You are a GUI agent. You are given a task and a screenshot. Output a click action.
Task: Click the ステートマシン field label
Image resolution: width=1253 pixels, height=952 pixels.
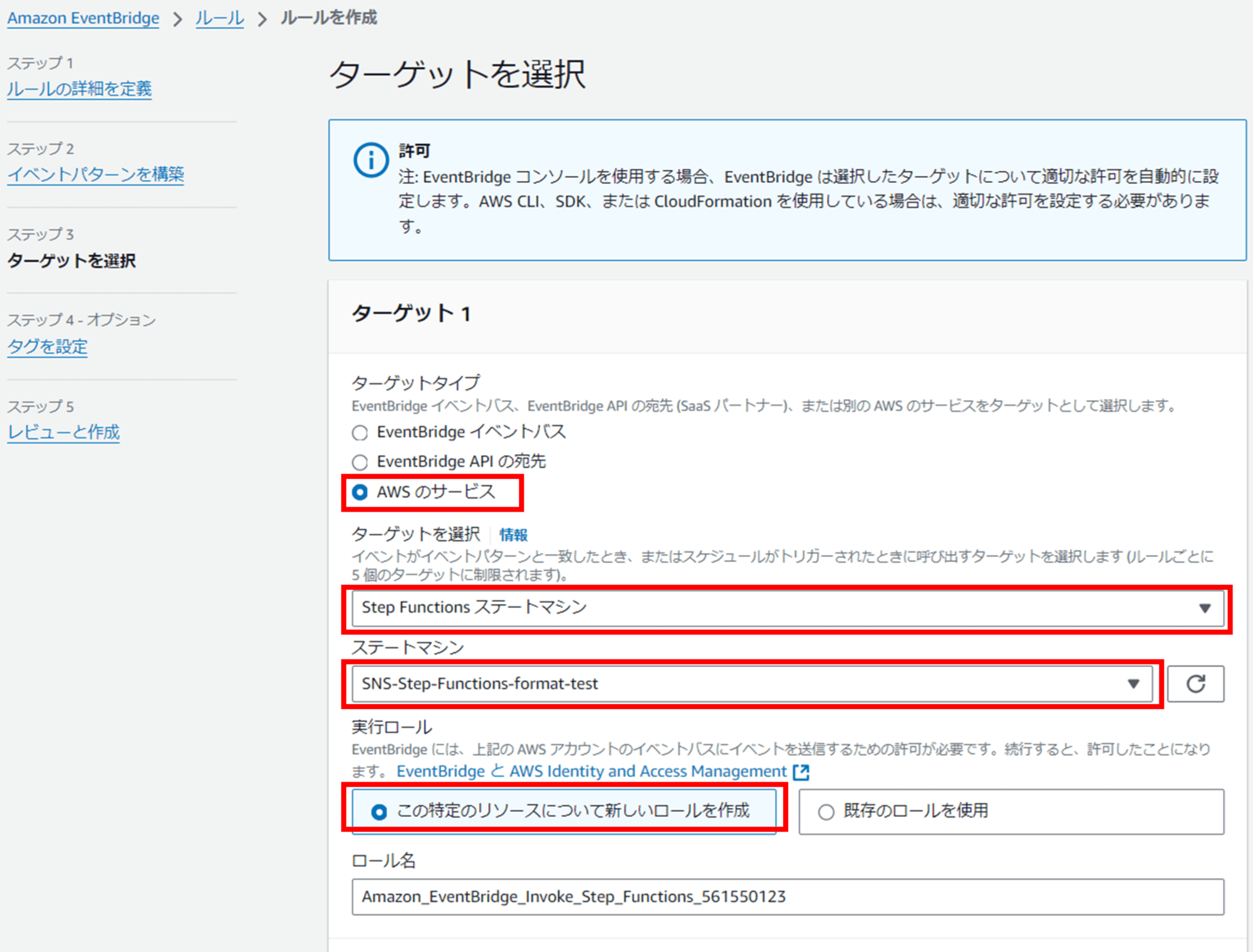[408, 648]
